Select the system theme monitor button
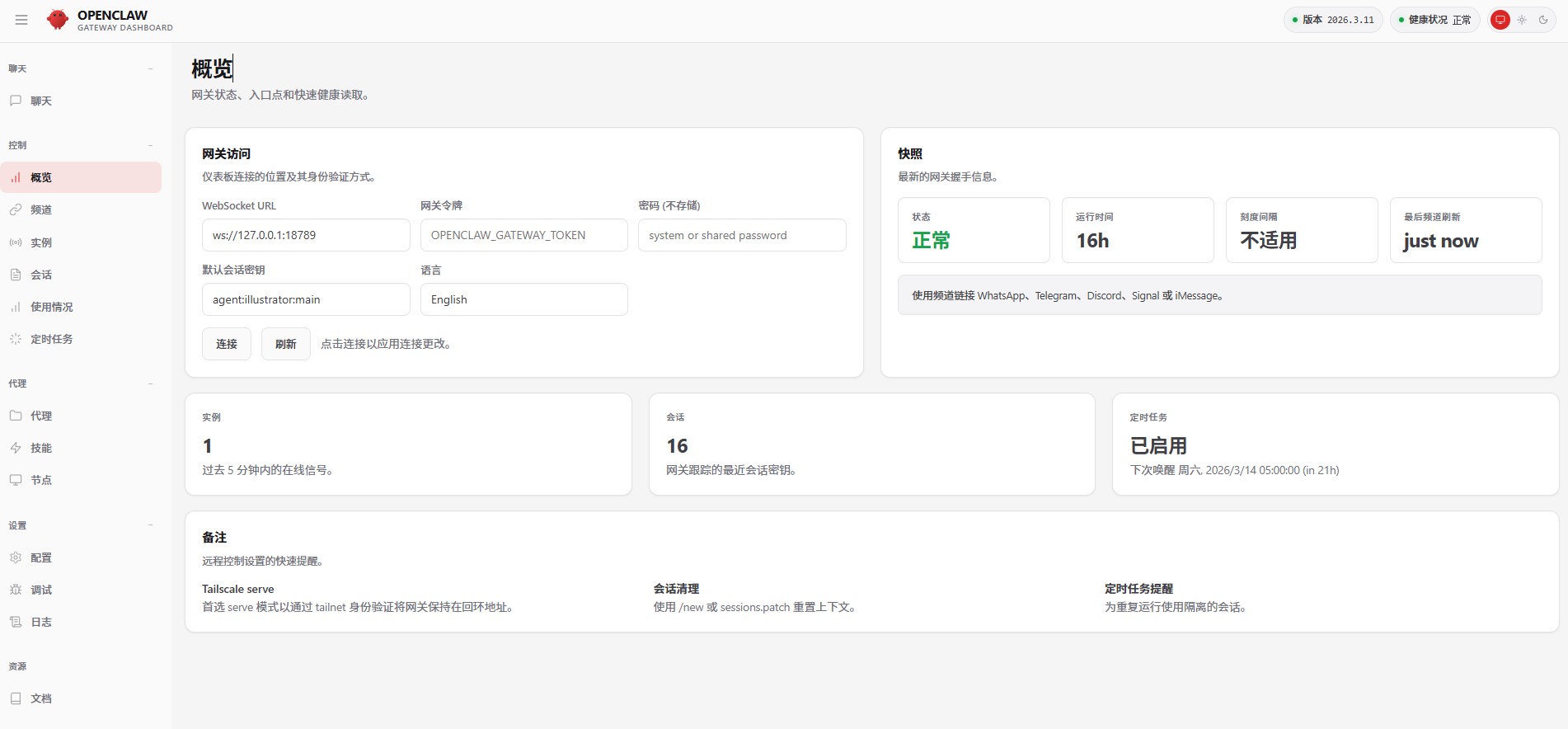The height and width of the screenshot is (729, 1568). (x=1500, y=20)
